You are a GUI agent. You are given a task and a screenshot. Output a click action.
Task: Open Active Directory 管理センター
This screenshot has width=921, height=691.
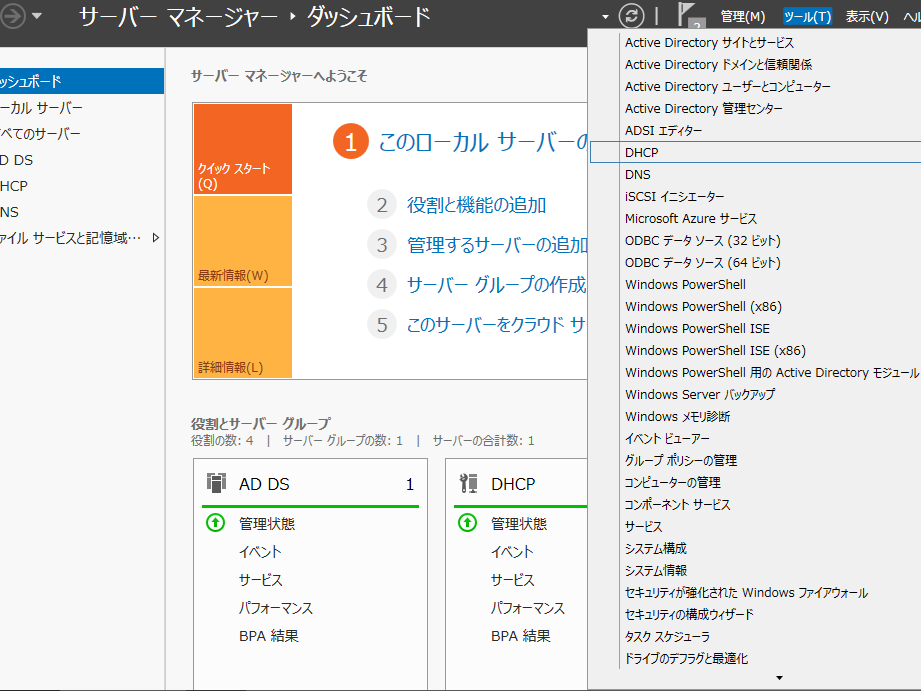(x=704, y=109)
